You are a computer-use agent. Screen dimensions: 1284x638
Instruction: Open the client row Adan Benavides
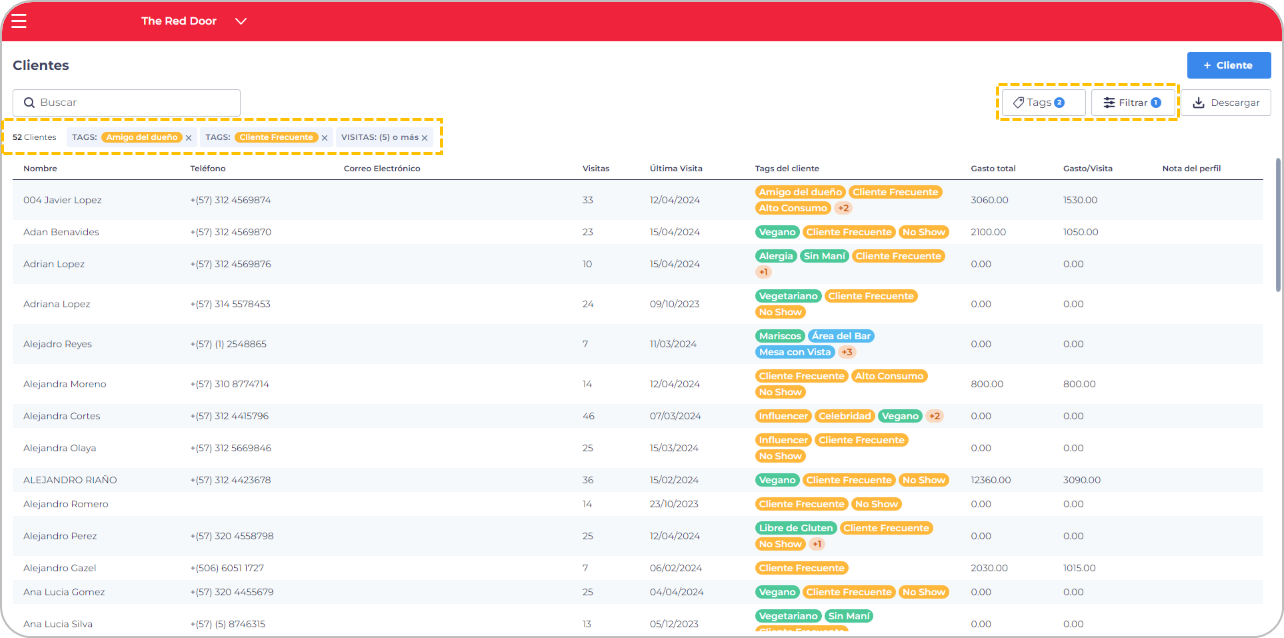pyautogui.click(x=61, y=232)
